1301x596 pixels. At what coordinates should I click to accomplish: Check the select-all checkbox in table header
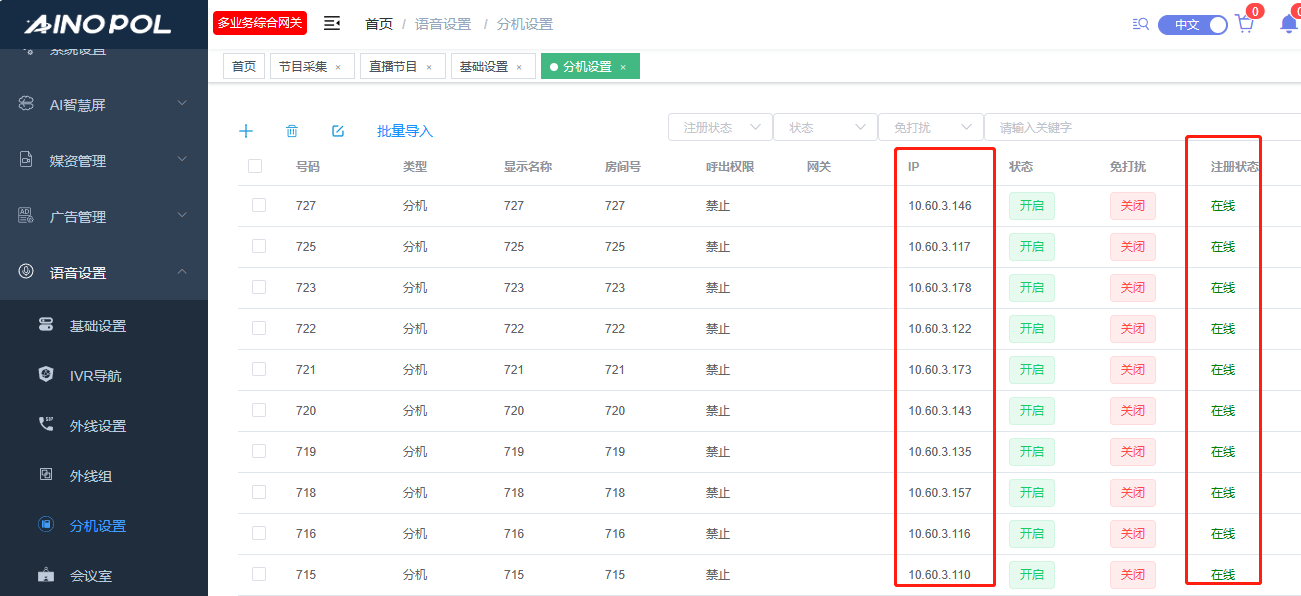tap(255, 166)
